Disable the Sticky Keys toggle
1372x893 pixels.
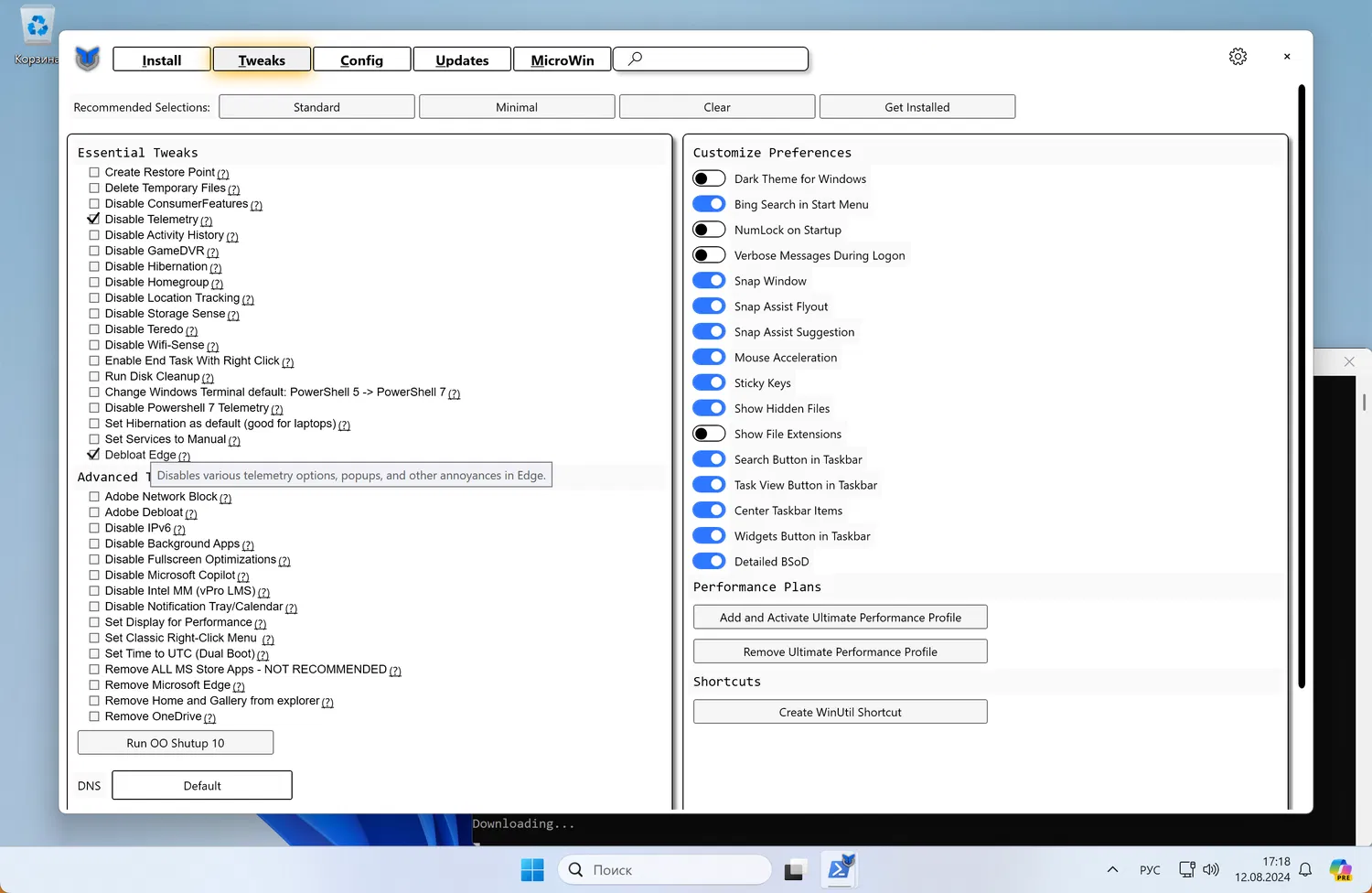[x=709, y=382]
